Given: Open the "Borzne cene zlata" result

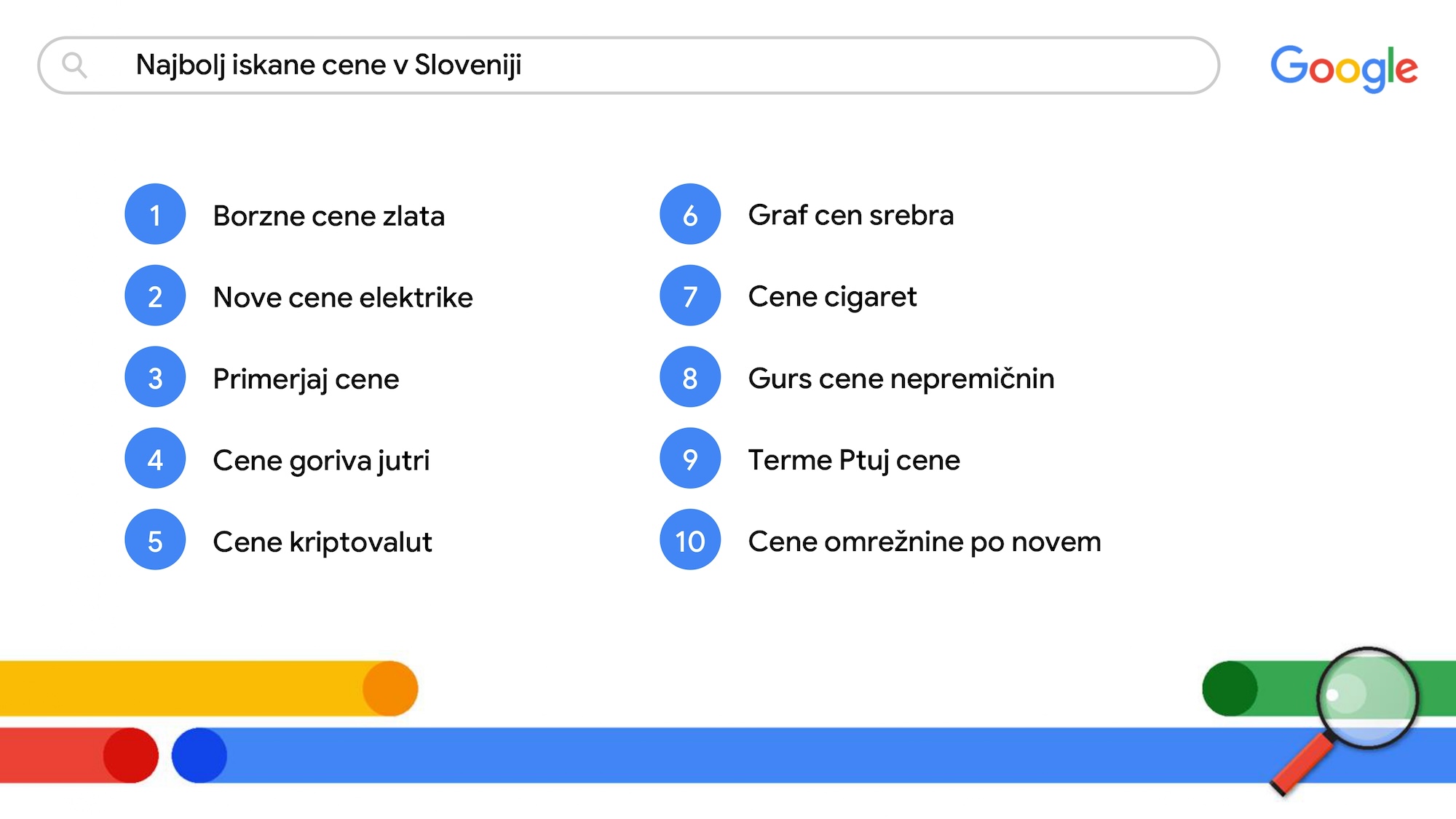Looking at the screenshot, I should tap(328, 216).
